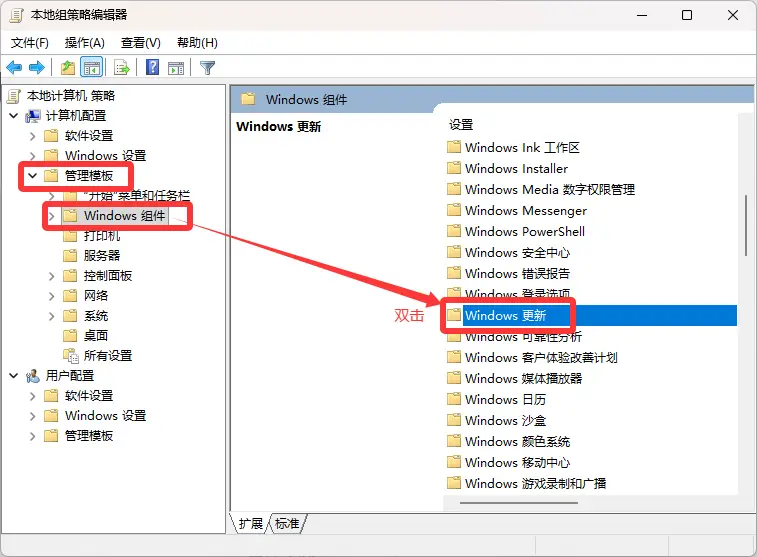Select the Windows 媒体播放器 entry
Screen dimensions: 757x557
[x=524, y=378]
